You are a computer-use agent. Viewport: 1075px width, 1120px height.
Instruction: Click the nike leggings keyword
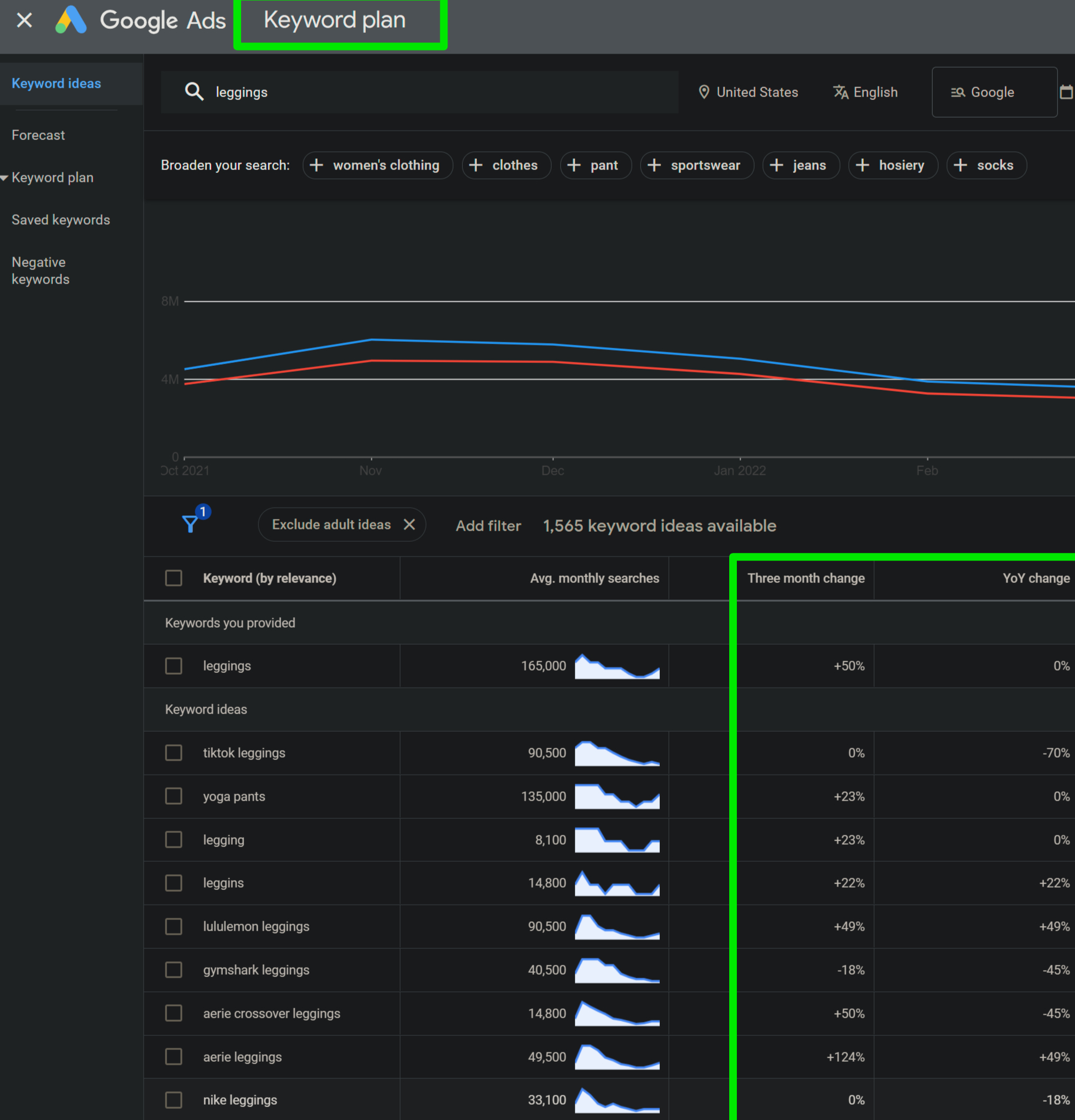point(240,1100)
